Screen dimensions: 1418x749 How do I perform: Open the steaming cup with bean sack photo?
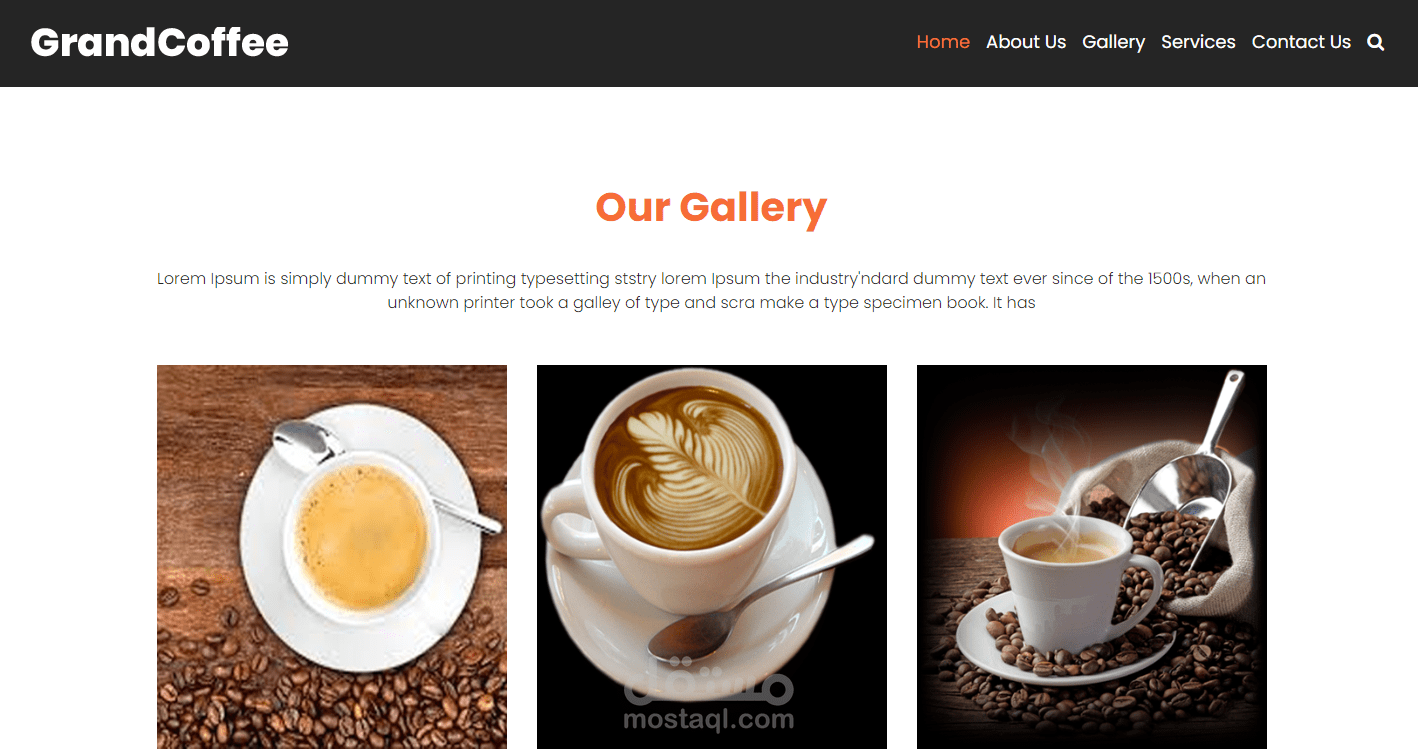[1092, 557]
